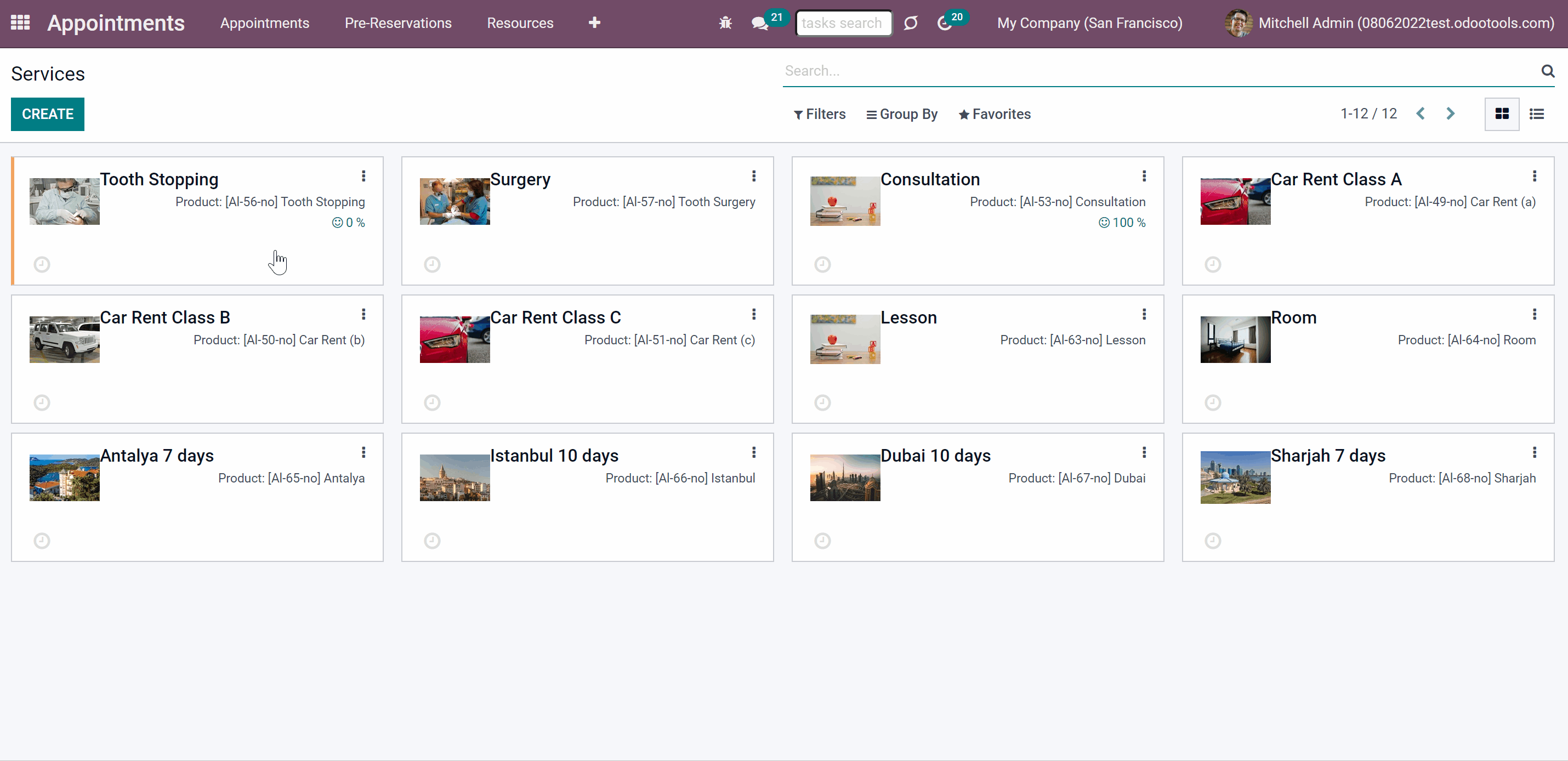The width and height of the screenshot is (1568, 761).
Task: Open the Filters dropdown
Action: pyautogui.click(x=819, y=114)
